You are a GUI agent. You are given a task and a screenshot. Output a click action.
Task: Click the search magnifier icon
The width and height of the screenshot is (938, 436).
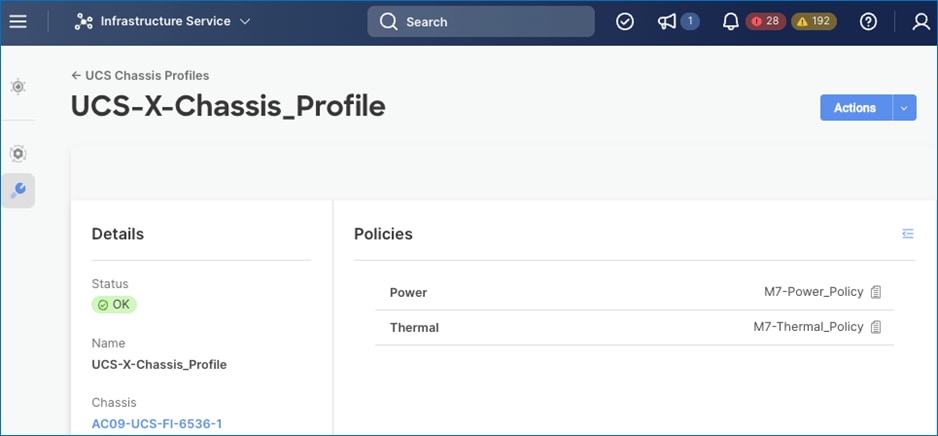[x=388, y=22]
